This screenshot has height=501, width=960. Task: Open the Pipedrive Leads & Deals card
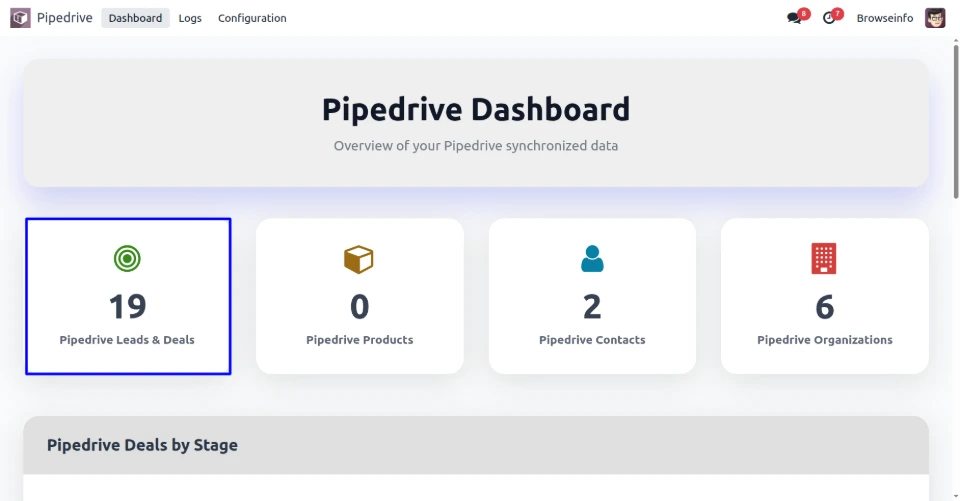(x=128, y=296)
